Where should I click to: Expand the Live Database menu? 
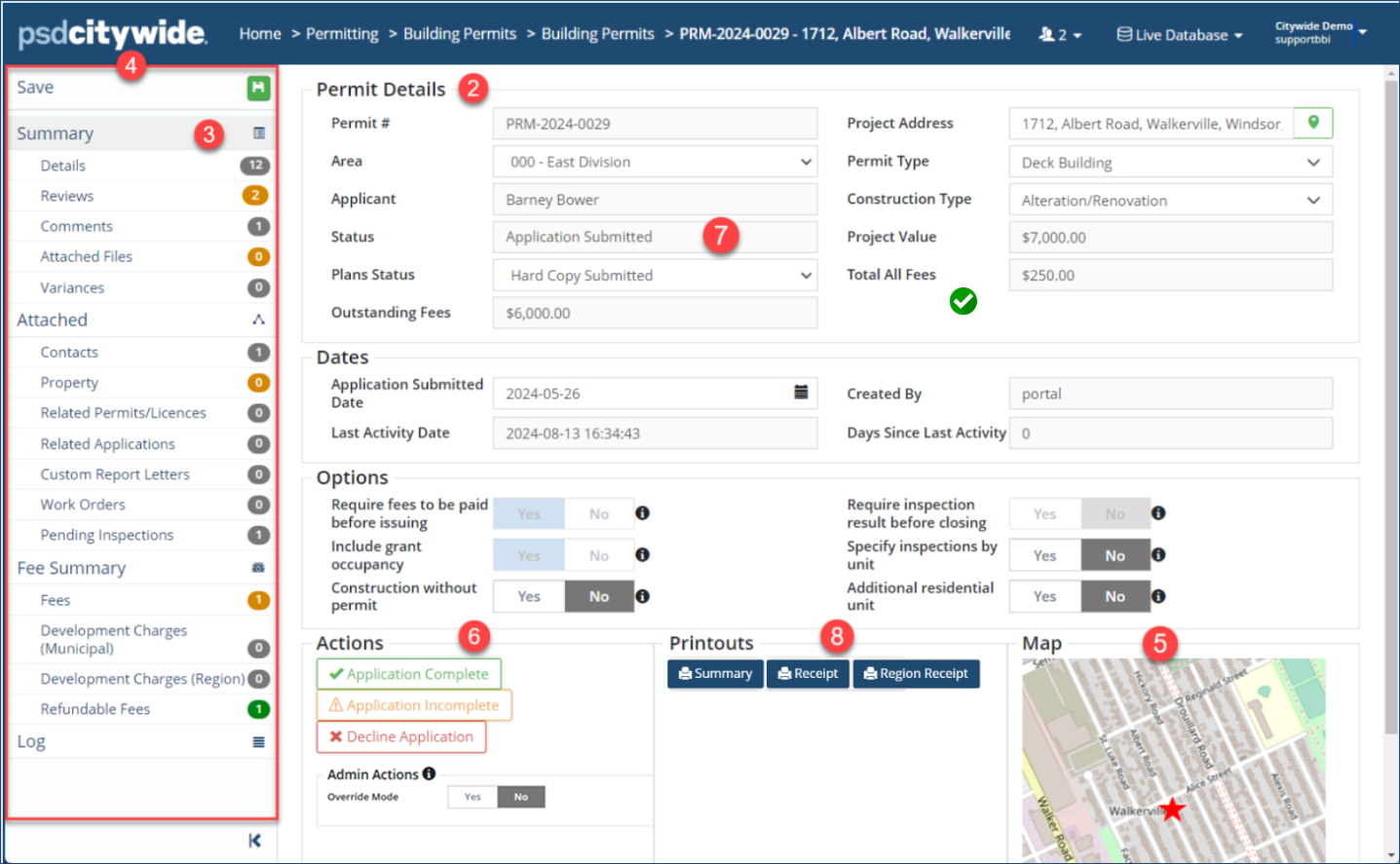(1180, 35)
